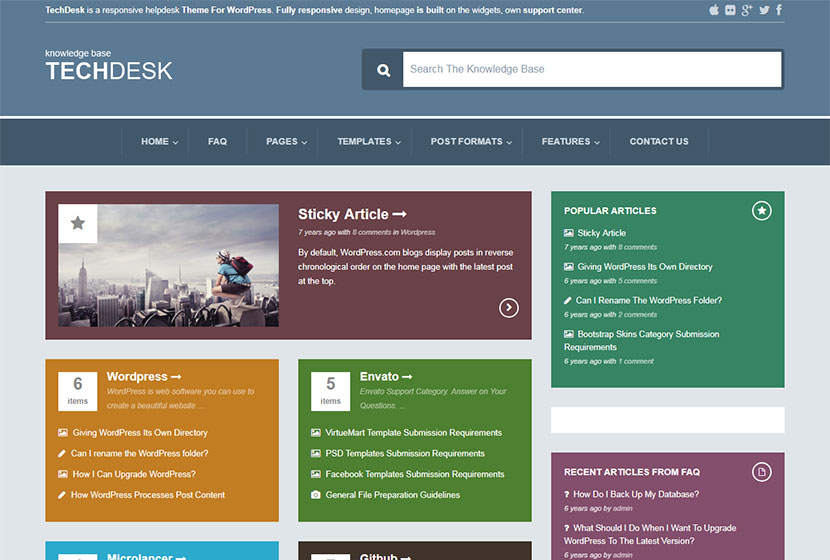Click the arrow beside Envato category title
The width and height of the screenshot is (830, 560).
tap(407, 377)
